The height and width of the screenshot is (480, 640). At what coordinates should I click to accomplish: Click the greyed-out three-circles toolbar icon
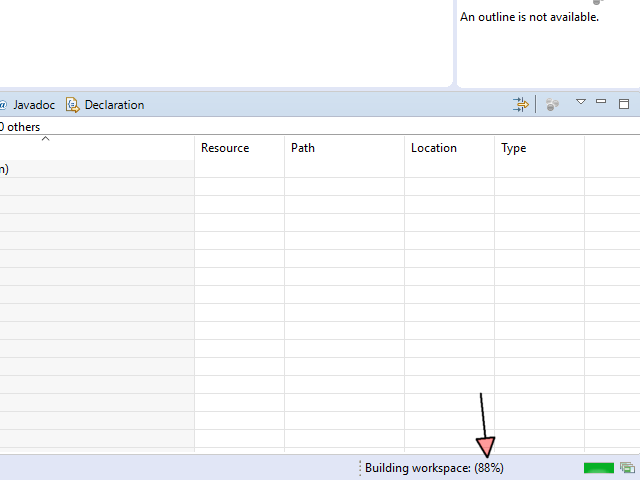pos(552,104)
